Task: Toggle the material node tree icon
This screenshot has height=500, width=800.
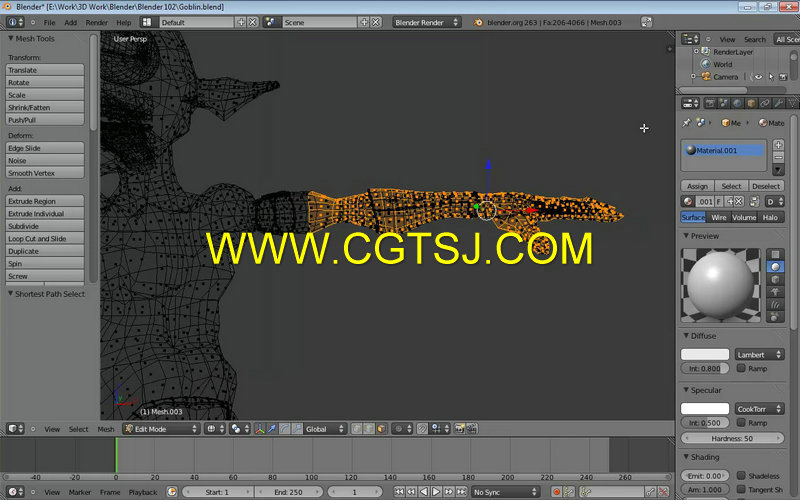Action: coord(755,202)
